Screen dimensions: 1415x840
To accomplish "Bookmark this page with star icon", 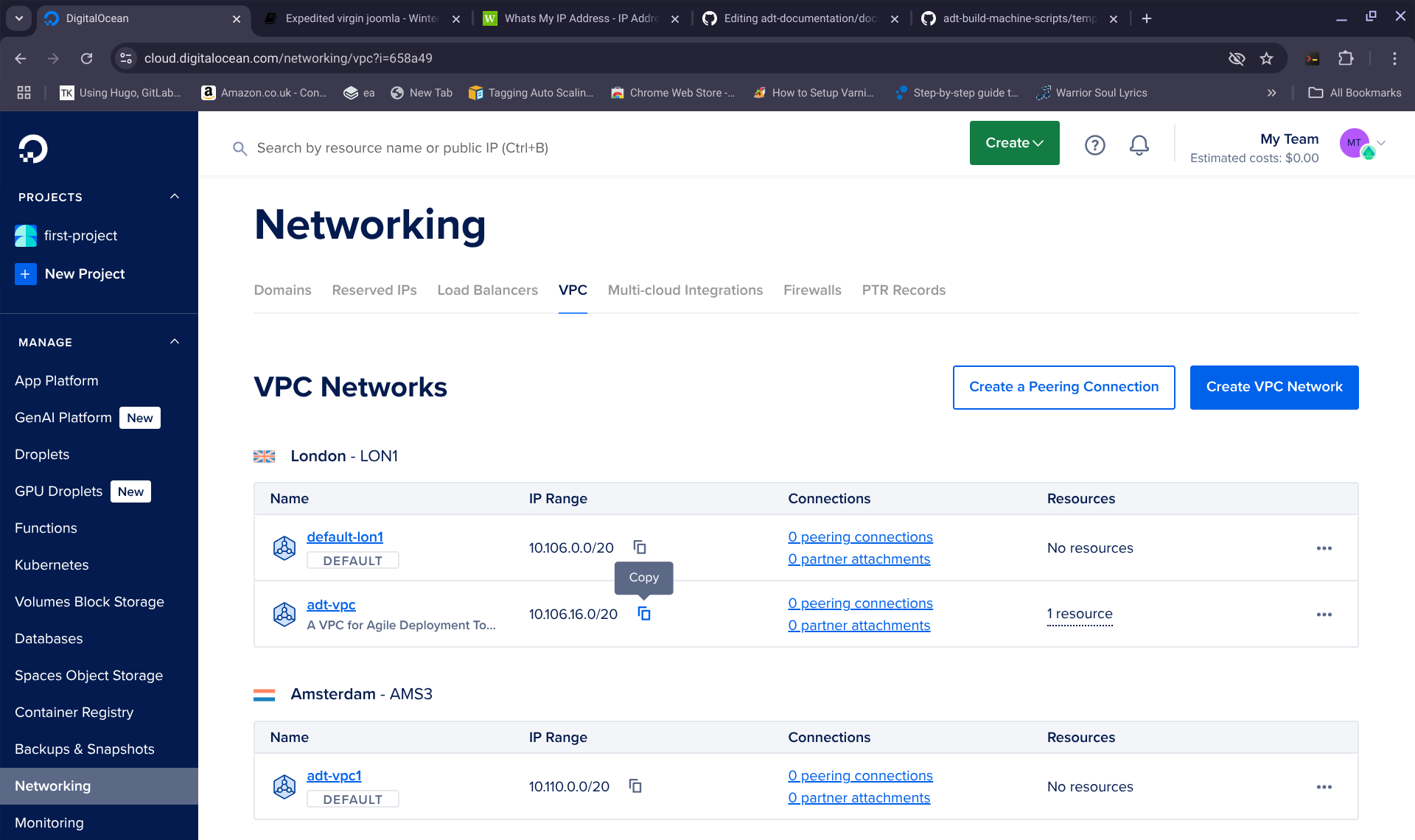I will [1266, 58].
